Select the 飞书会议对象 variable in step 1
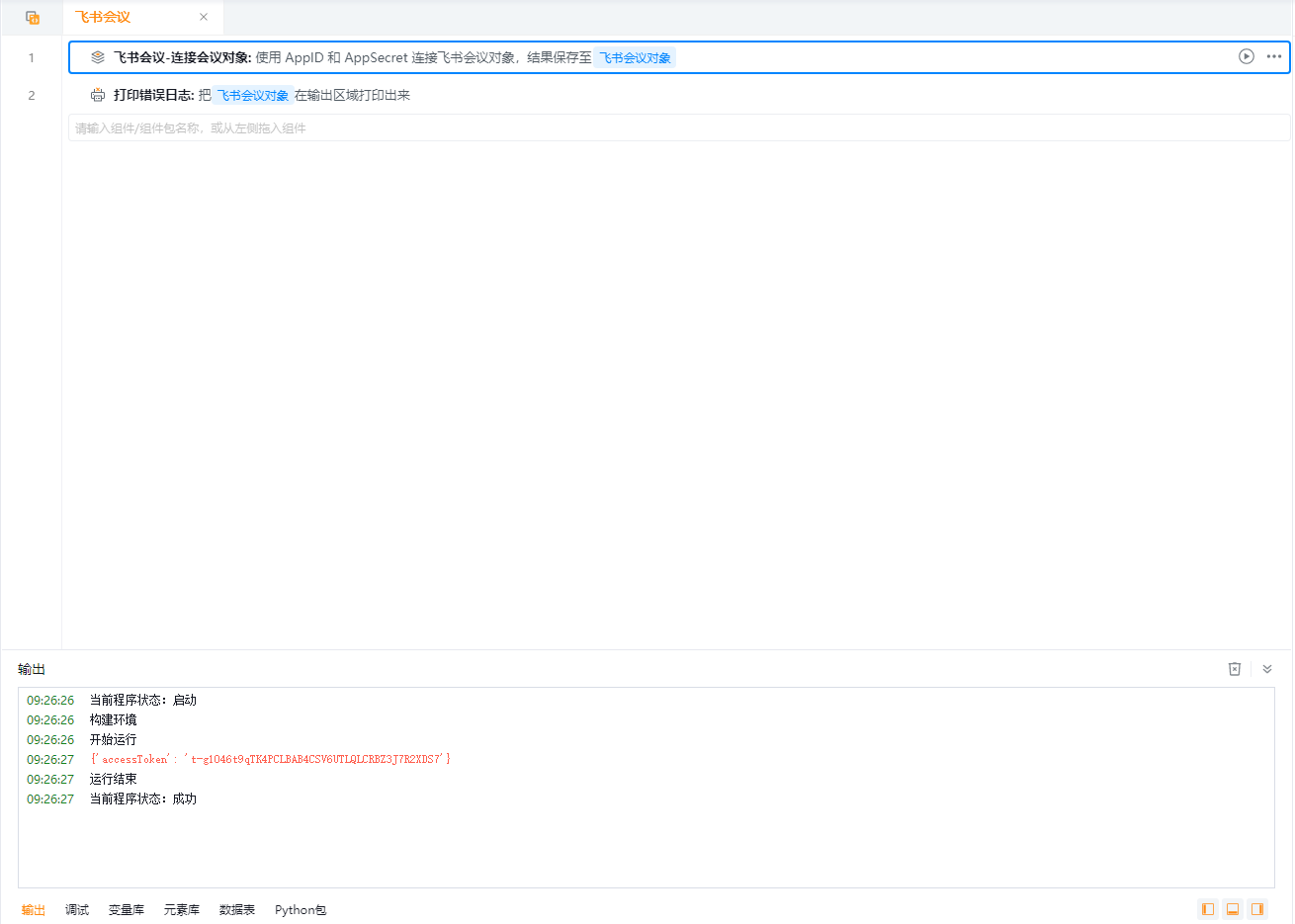1295x924 pixels. coord(635,58)
